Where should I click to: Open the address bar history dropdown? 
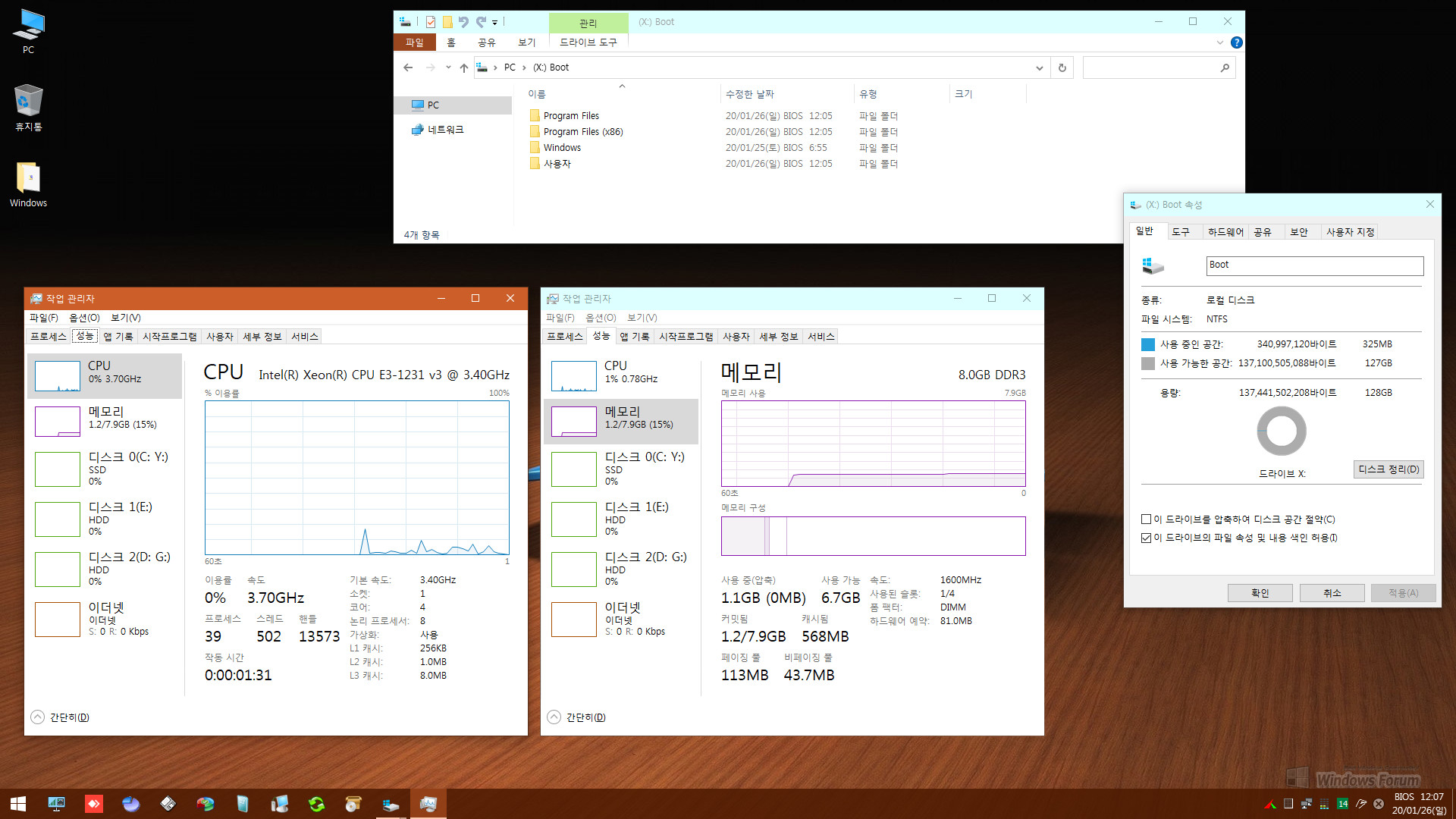point(1039,67)
